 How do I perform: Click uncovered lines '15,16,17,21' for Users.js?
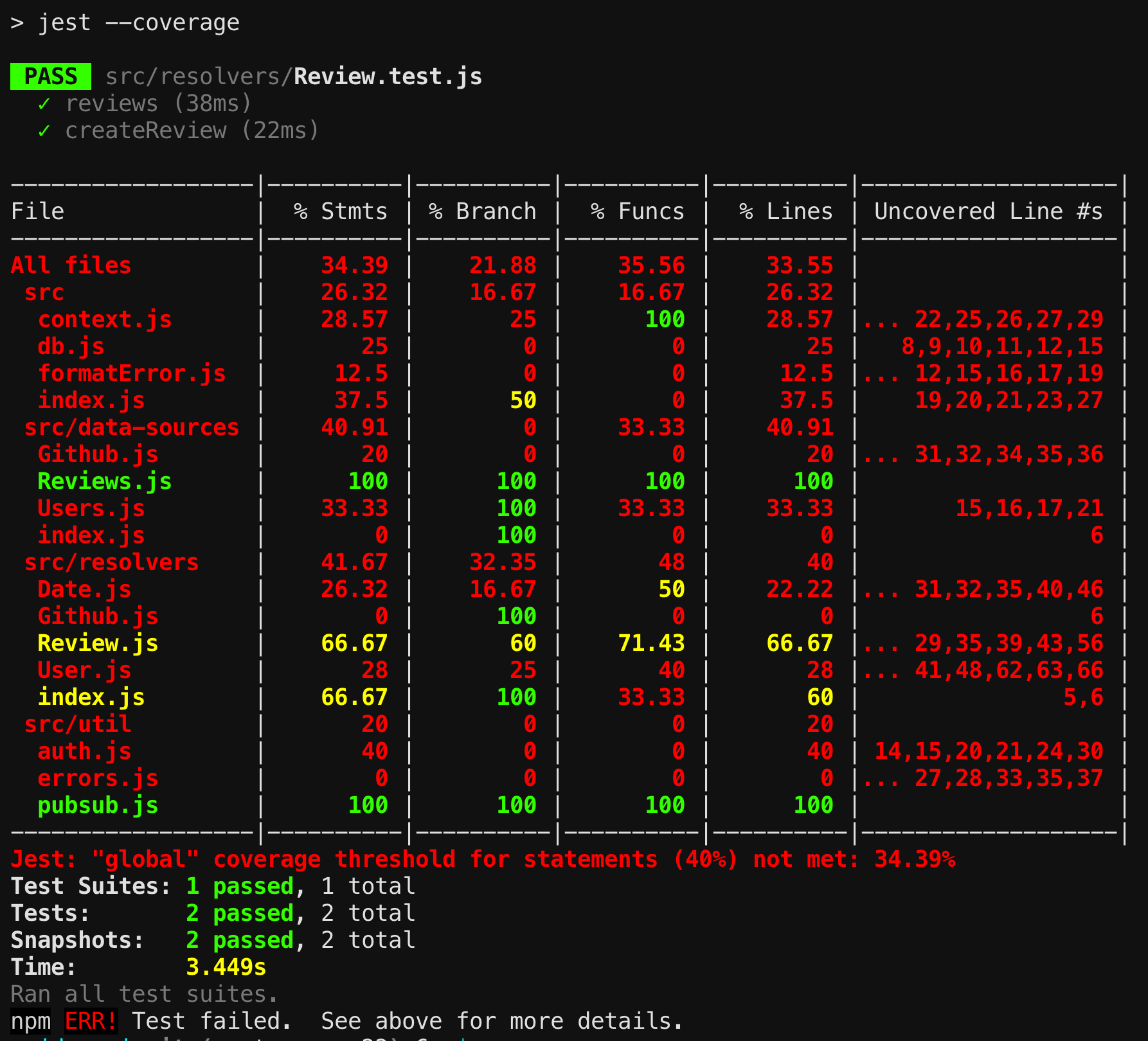(1029, 508)
